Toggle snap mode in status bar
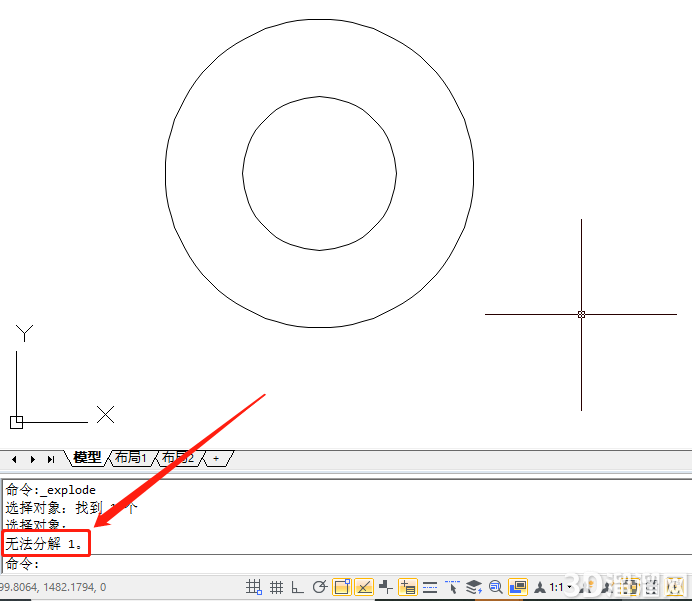This screenshot has width=692, height=601. coord(254,587)
